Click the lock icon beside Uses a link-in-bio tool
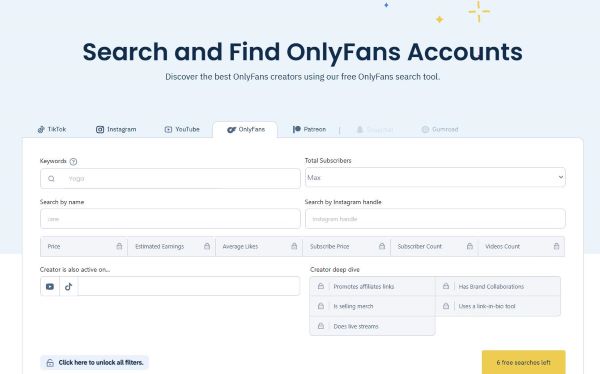 (446, 306)
